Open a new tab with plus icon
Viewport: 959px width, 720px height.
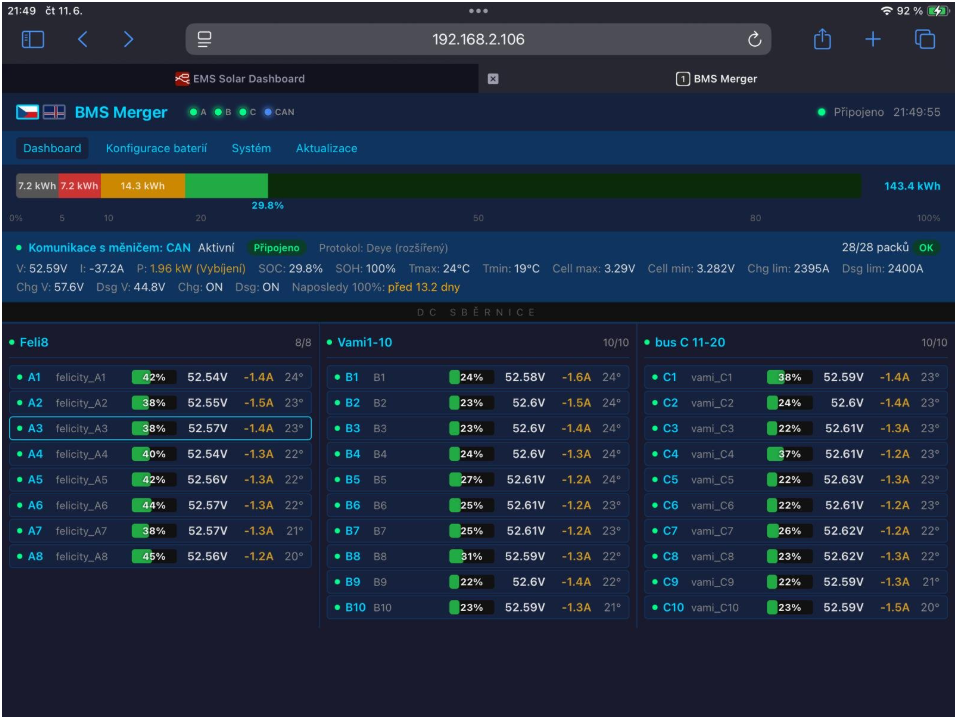[873, 40]
